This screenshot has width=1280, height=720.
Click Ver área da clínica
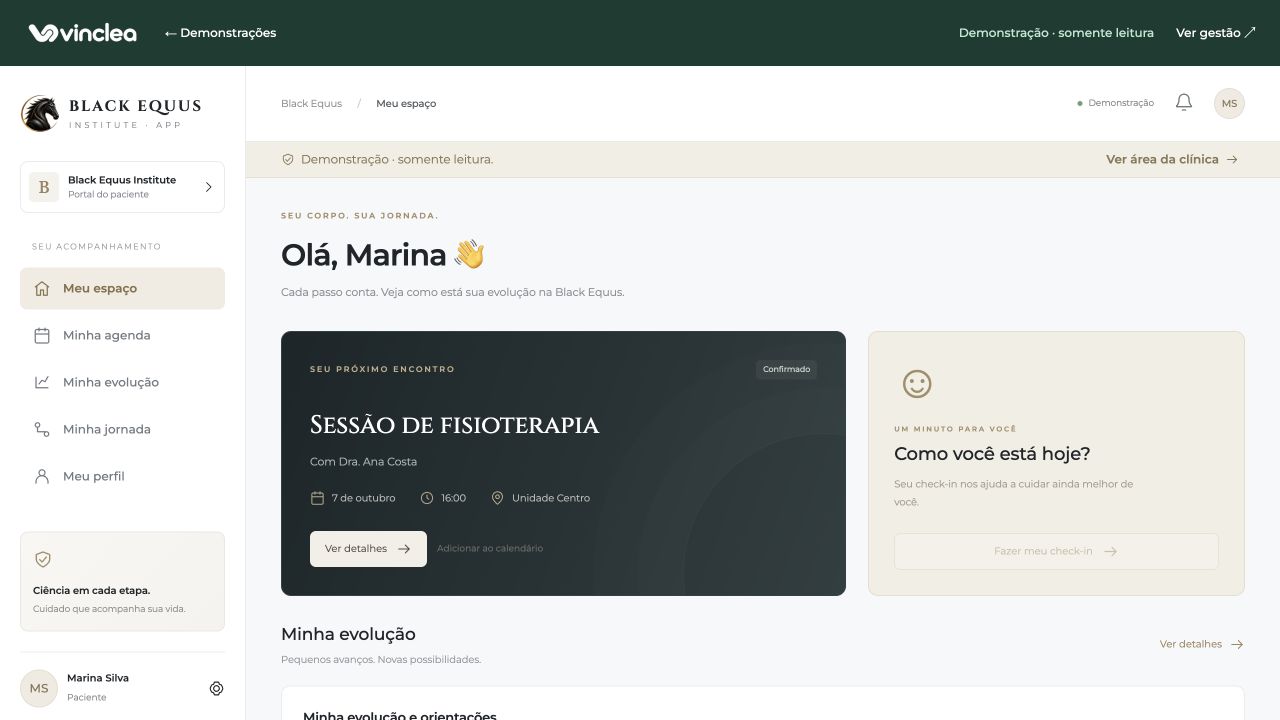coord(1172,159)
